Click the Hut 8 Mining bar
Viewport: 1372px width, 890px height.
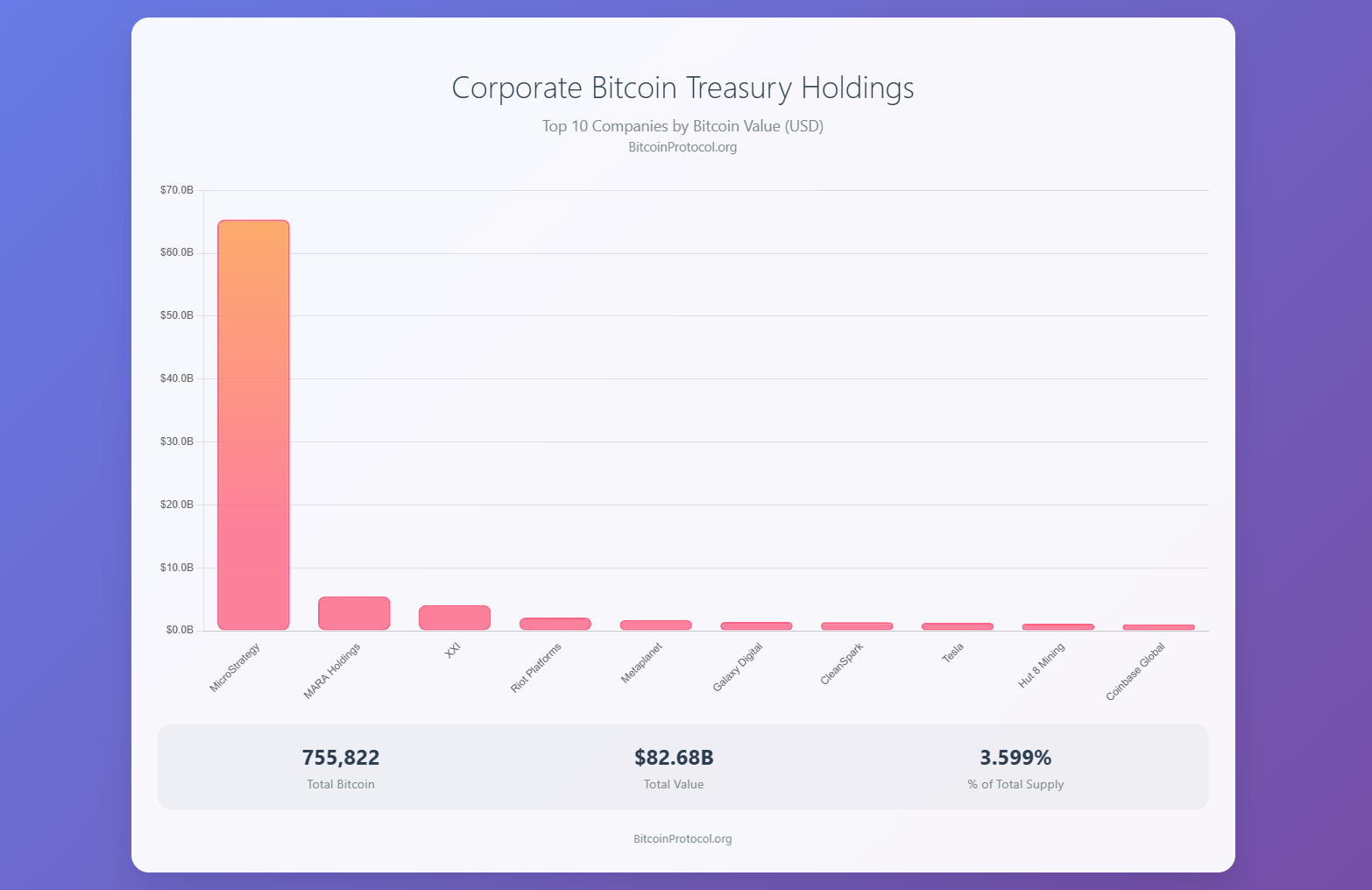tap(1058, 627)
